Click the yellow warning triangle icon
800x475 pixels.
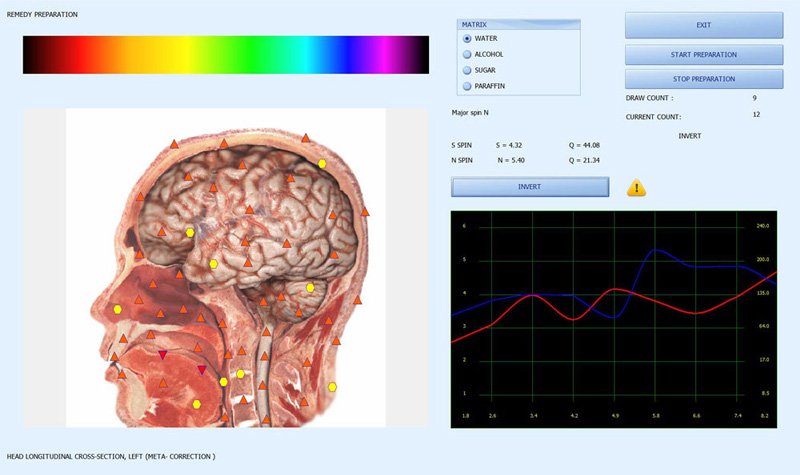point(636,188)
